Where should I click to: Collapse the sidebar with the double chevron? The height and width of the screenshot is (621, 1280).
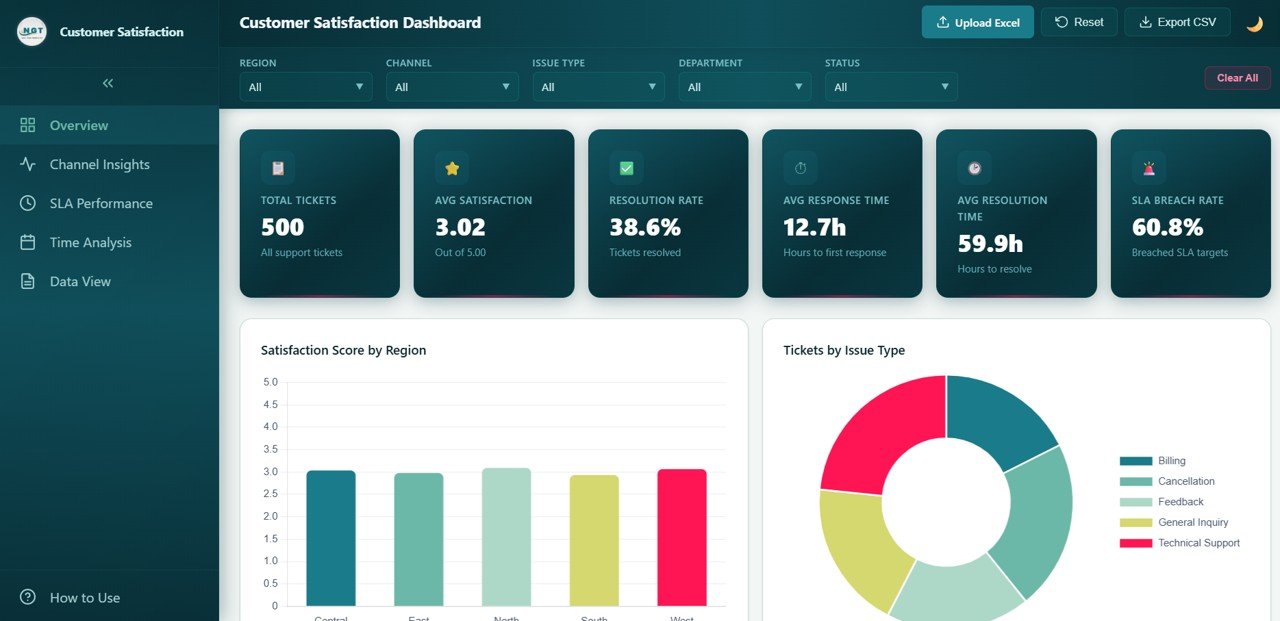point(107,83)
